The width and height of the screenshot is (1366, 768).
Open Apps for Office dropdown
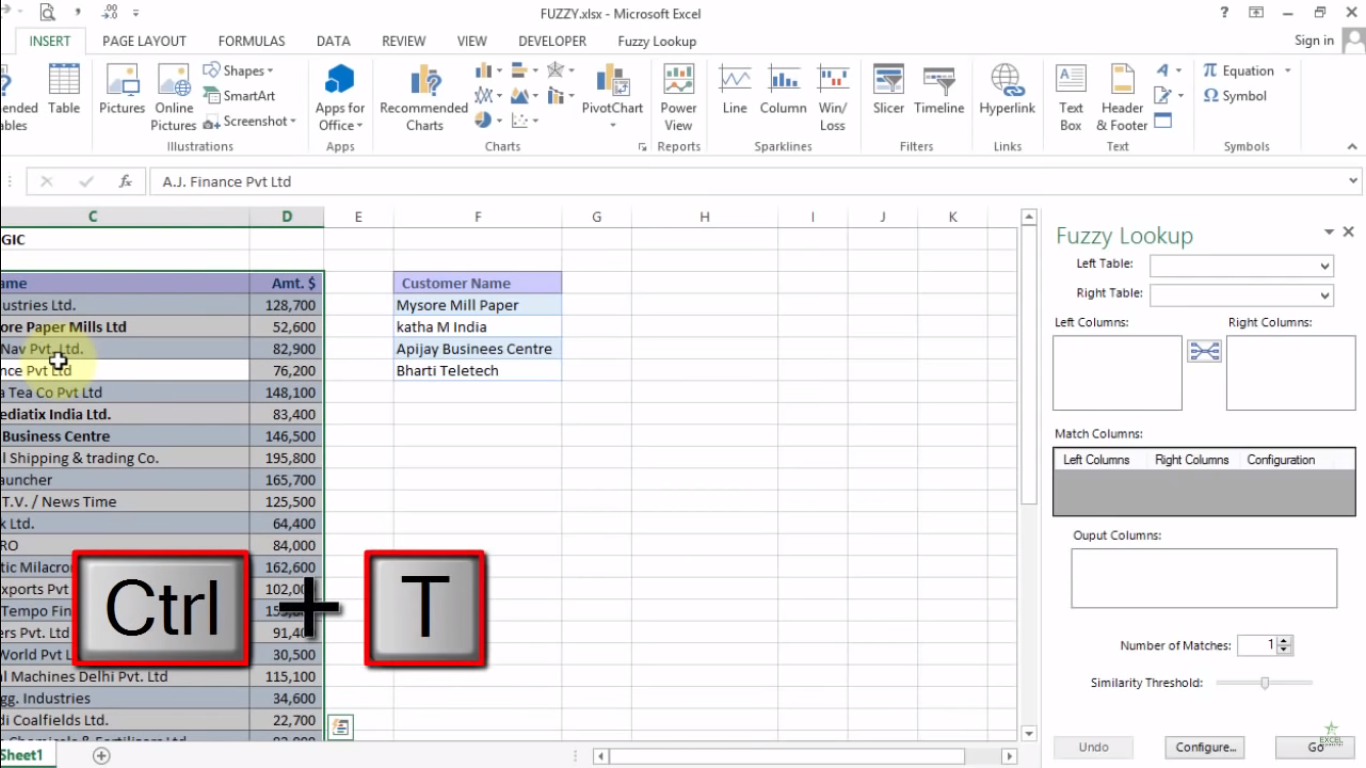(340, 97)
